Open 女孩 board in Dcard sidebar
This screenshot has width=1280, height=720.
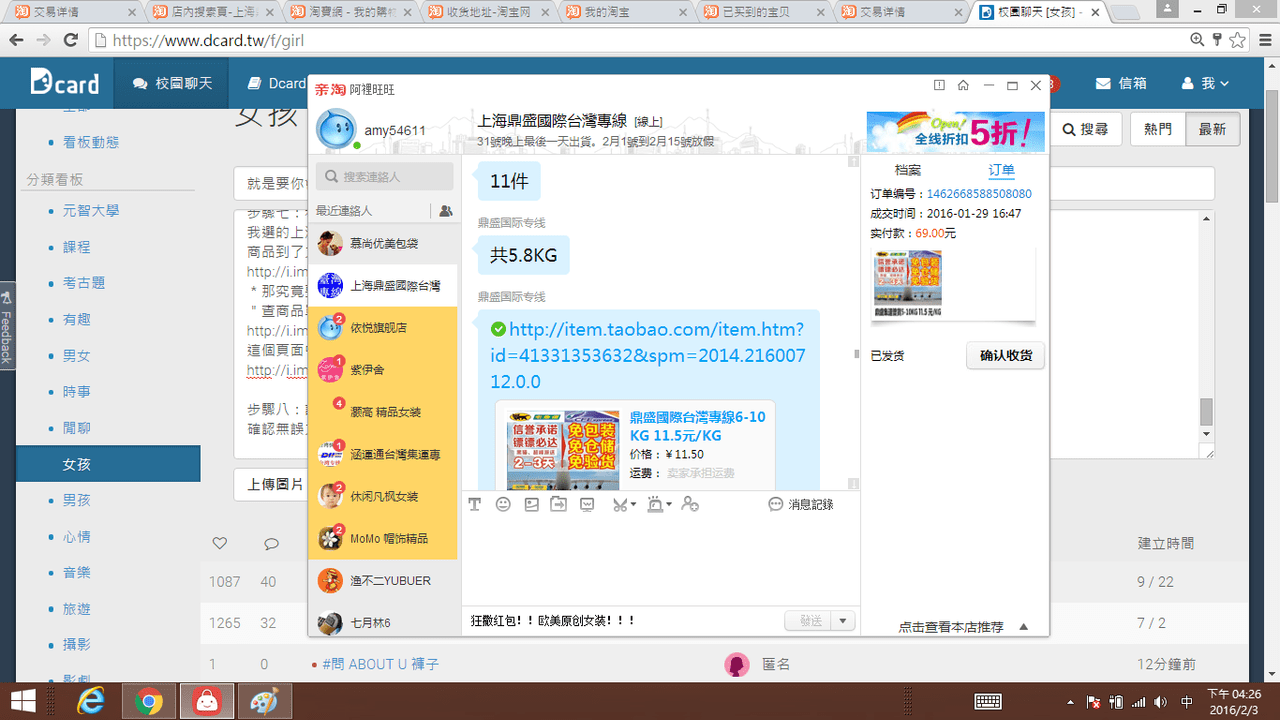click(x=108, y=465)
